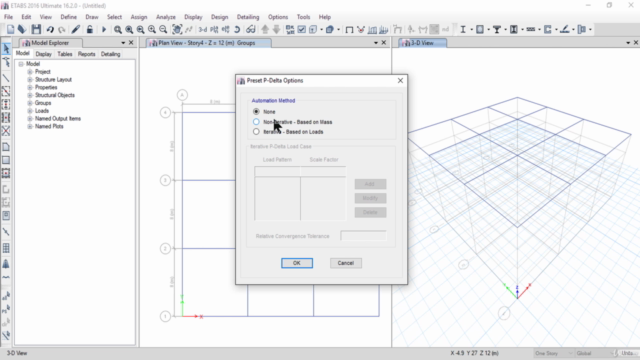Click OK in Preset P-Delta Options
Image resolution: width=640 pixels, height=360 pixels.
[x=297, y=263]
